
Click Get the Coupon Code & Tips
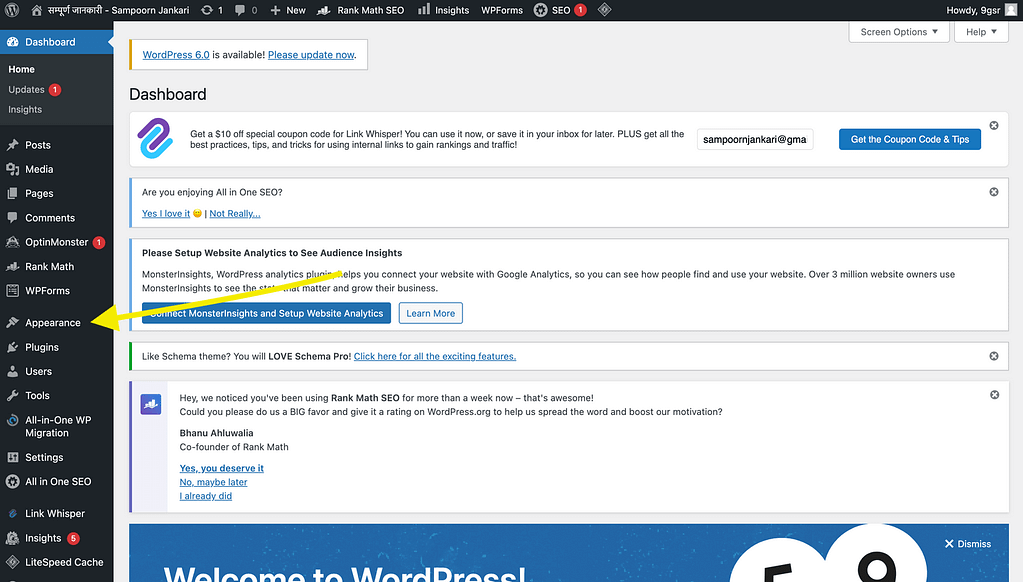point(909,139)
